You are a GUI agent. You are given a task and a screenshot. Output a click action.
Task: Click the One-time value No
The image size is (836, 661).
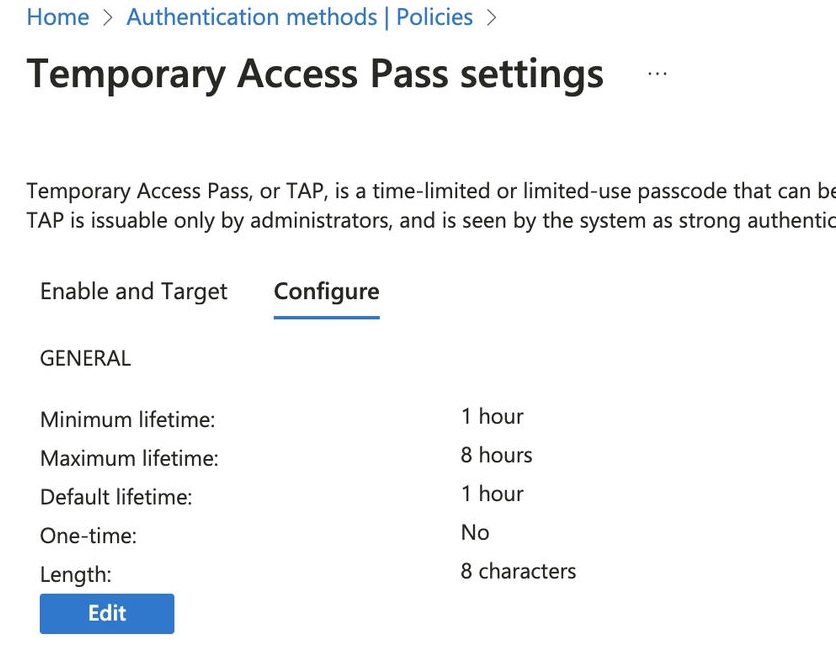coord(475,533)
